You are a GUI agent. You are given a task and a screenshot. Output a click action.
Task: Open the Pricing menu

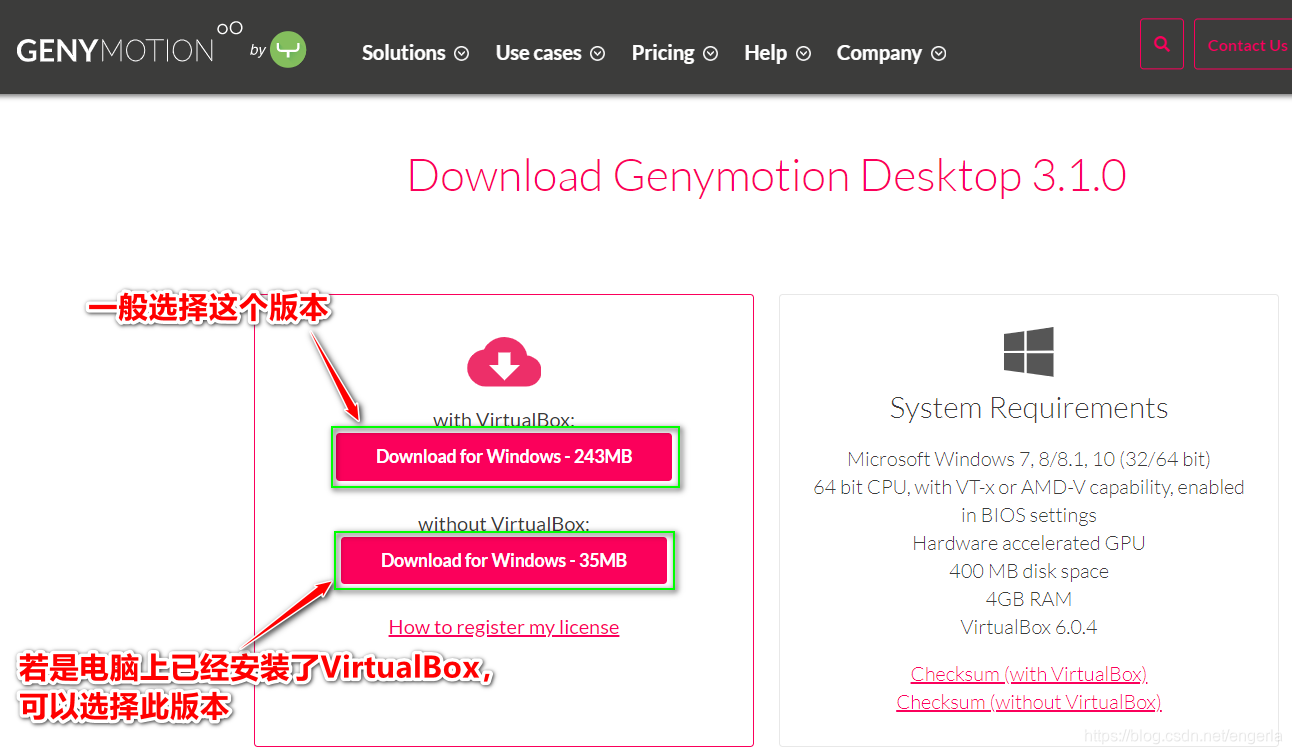coord(674,53)
